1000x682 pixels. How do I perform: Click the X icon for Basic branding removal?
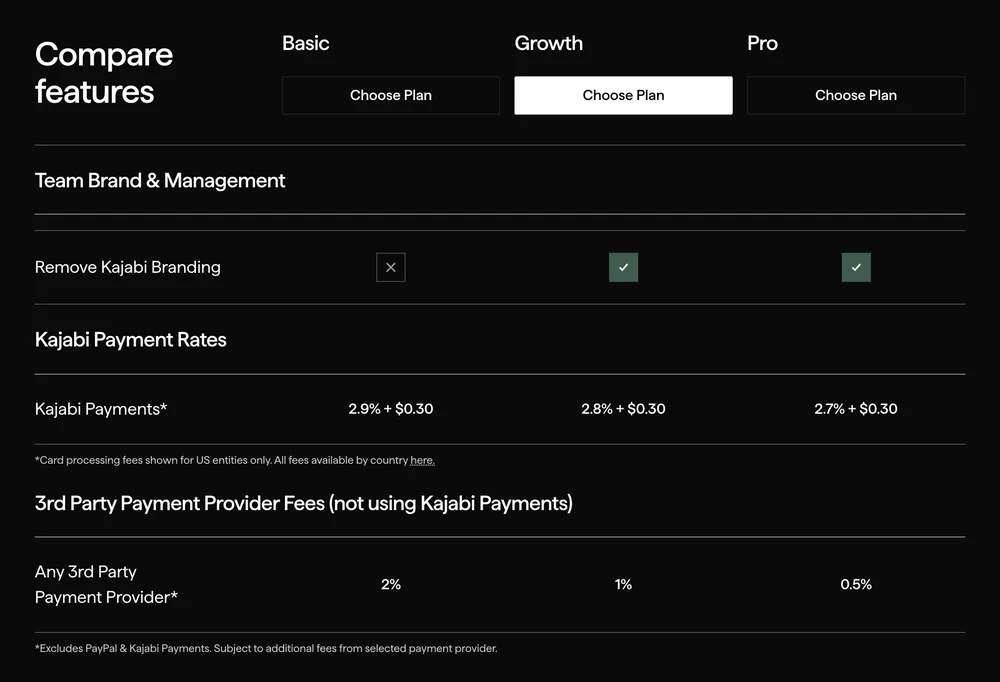tap(390, 267)
